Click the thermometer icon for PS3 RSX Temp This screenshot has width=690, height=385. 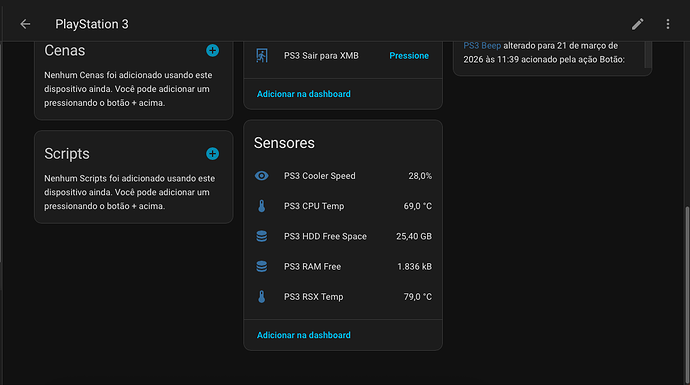click(261, 297)
